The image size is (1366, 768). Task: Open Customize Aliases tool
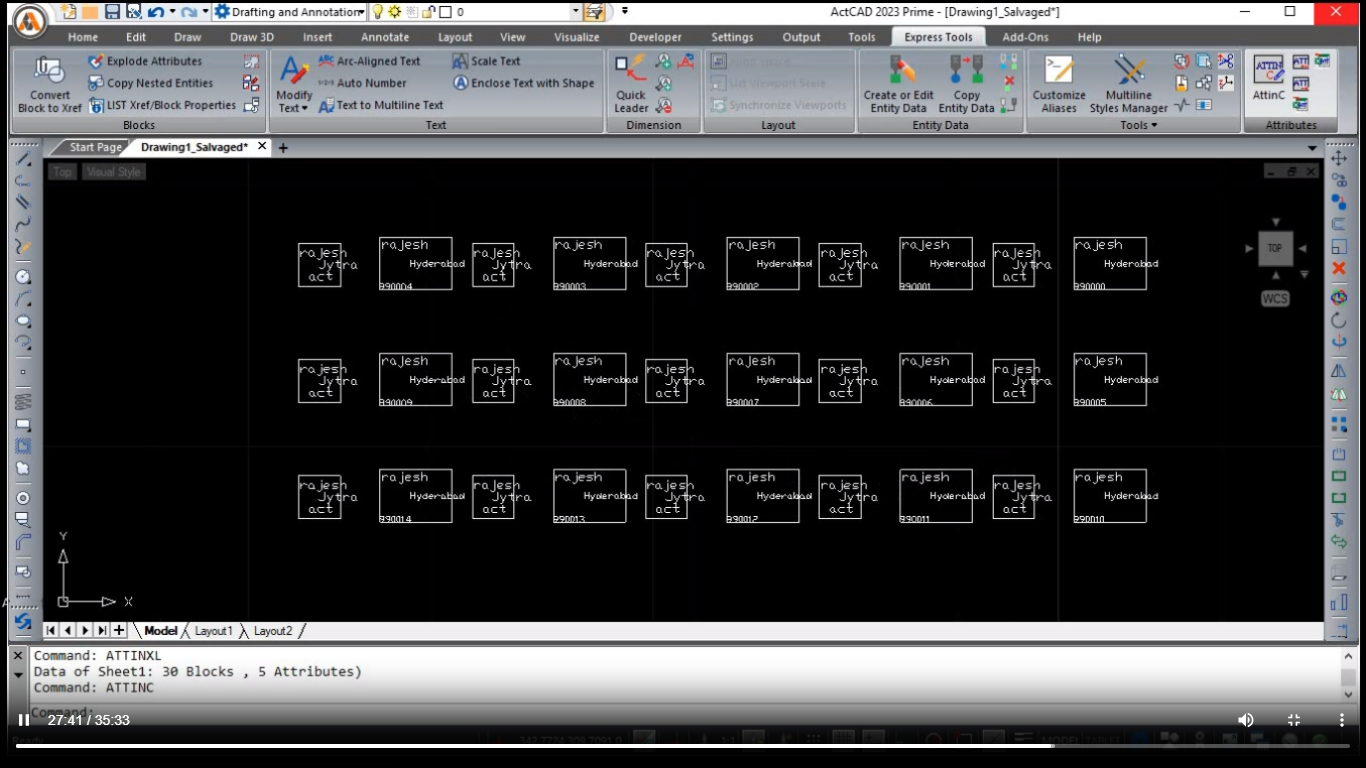coord(1059,84)
